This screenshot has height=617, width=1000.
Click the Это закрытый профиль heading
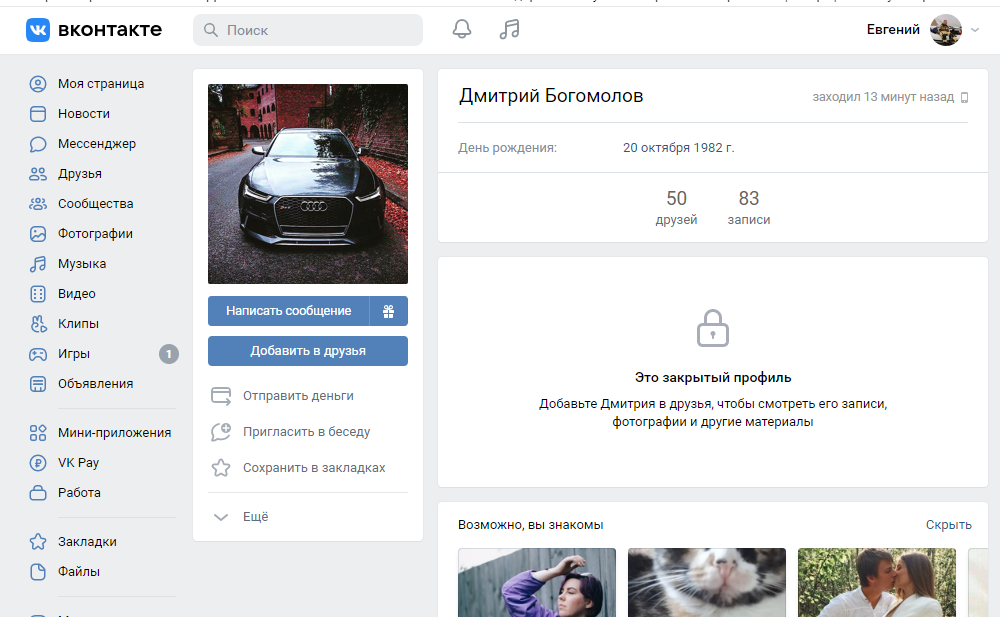(x=713, y=377)
